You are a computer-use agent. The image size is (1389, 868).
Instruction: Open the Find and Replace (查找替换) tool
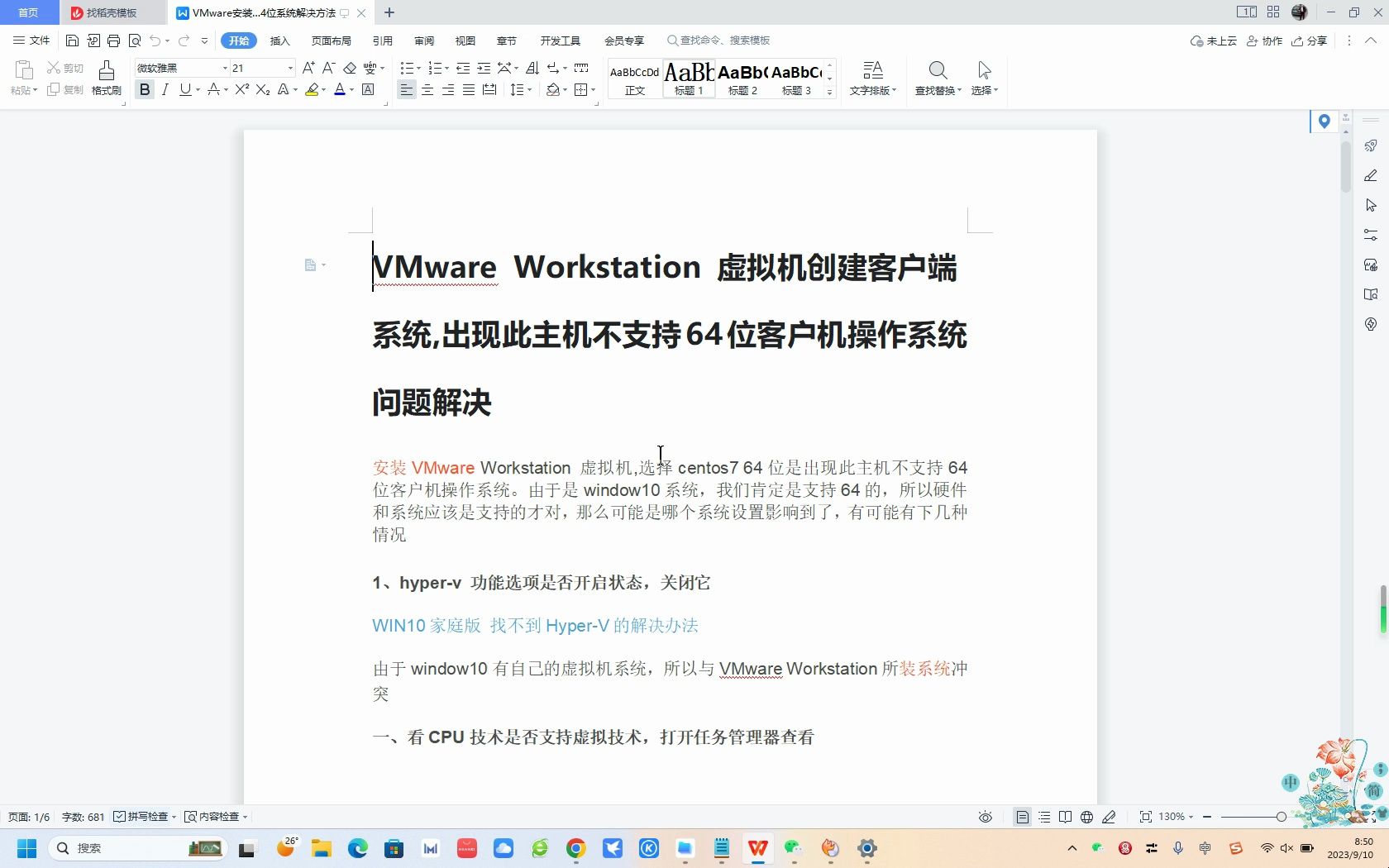937,79
